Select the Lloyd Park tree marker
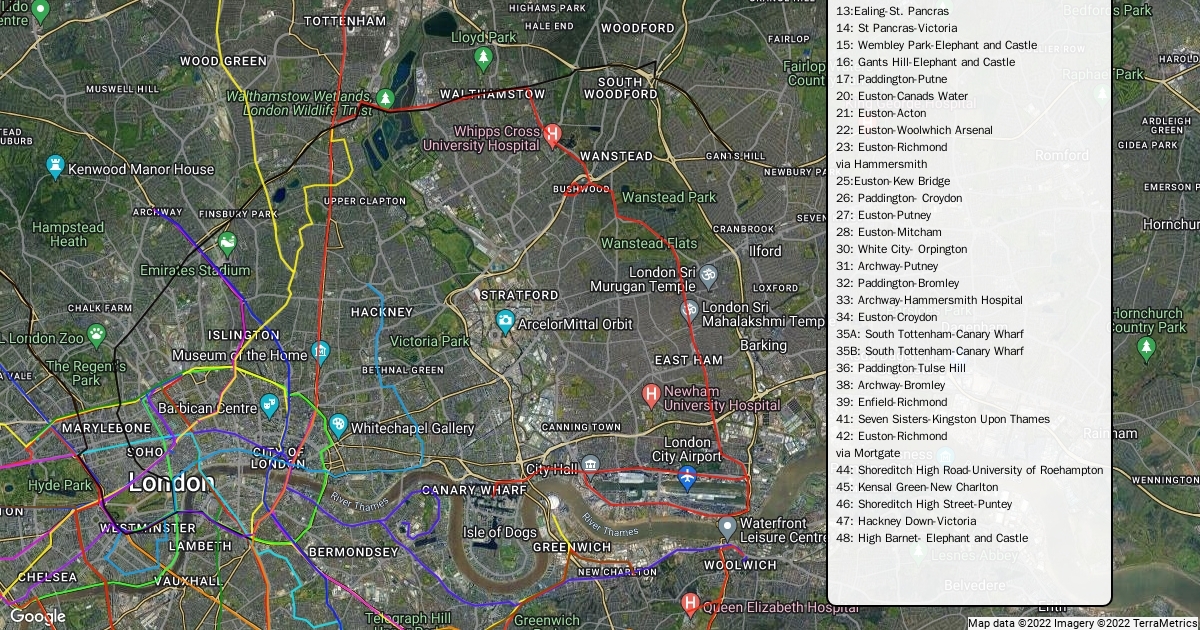1200x630 pixels. 484,58
